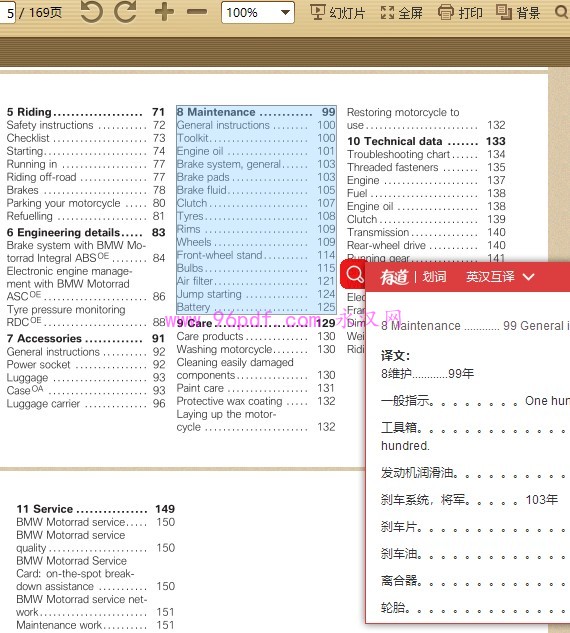The image size is (570, 633).
Task: Click the 'Bulbs' entry
Action: click(256, 268)
